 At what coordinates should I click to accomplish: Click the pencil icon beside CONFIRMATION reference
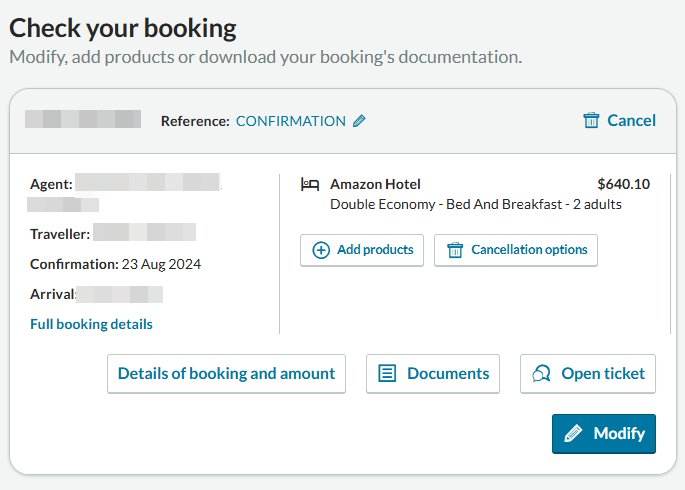[x=359, y=121]
